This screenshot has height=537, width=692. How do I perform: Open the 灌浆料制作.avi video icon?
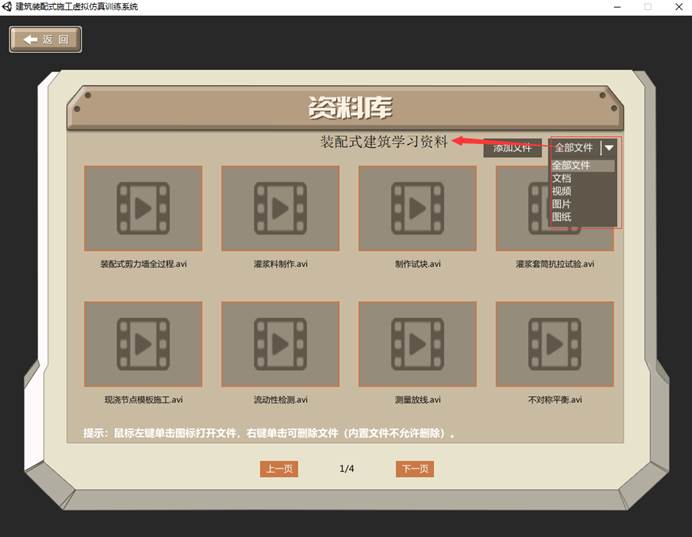coord(280,208)
